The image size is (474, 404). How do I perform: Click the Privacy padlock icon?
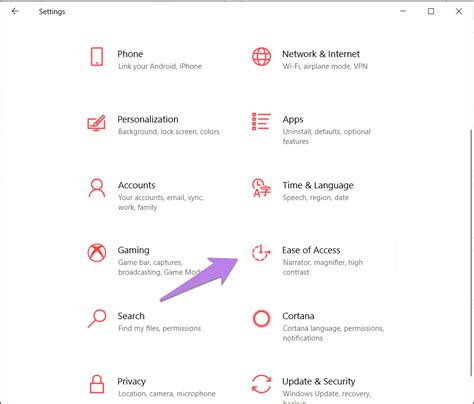pos(97,384)
